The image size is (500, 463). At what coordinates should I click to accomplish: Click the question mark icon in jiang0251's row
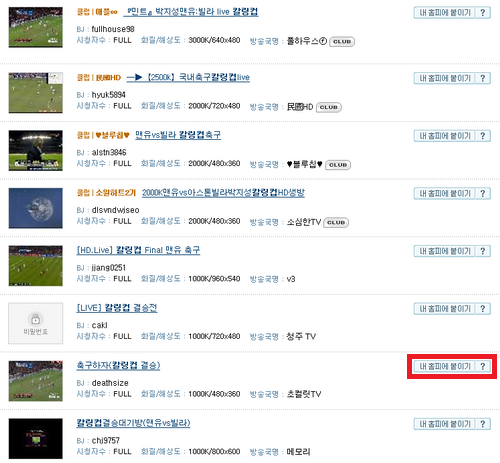tap(483, 251)
